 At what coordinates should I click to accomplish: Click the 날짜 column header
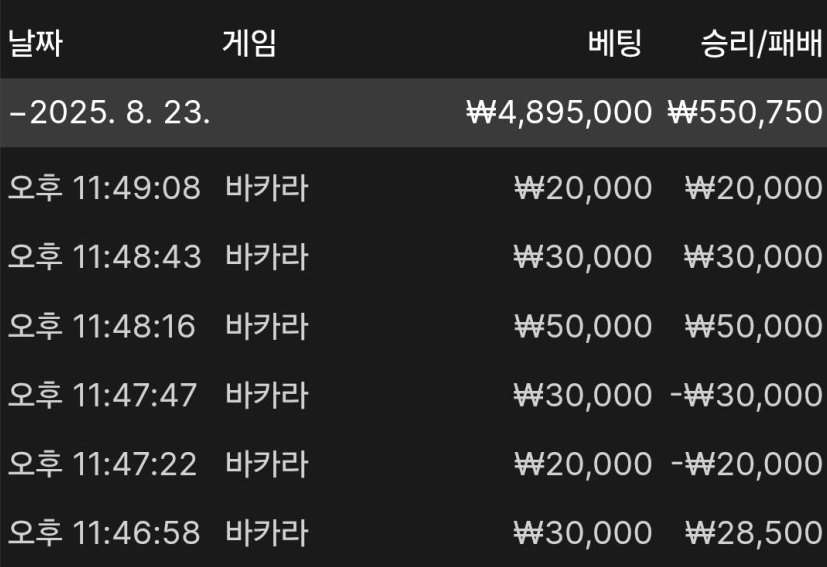point(35,43)
